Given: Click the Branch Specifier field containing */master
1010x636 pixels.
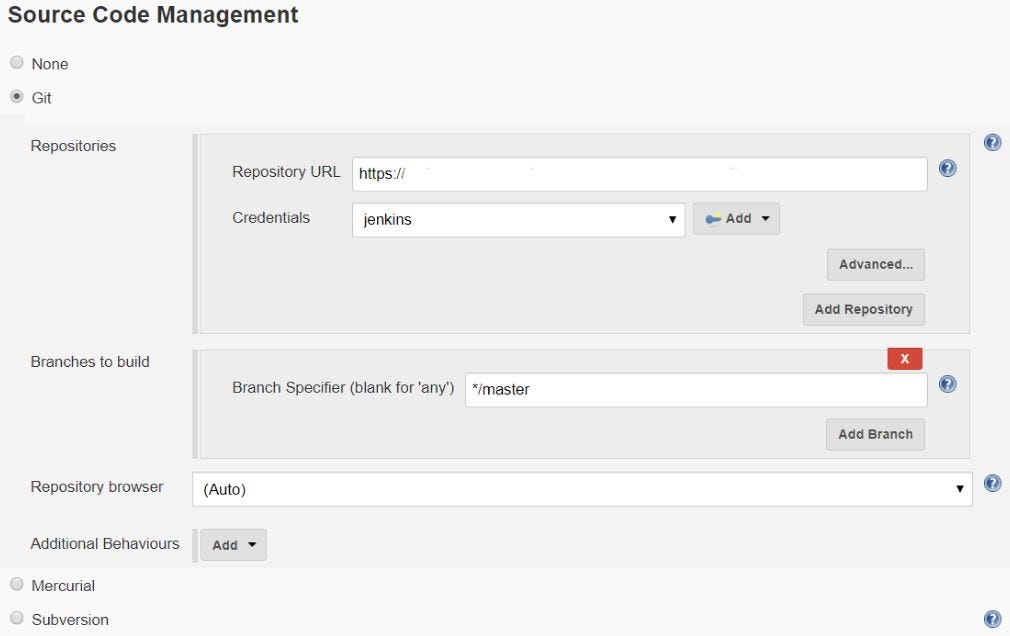Looking at the screenshot, I should pos(695,389).
